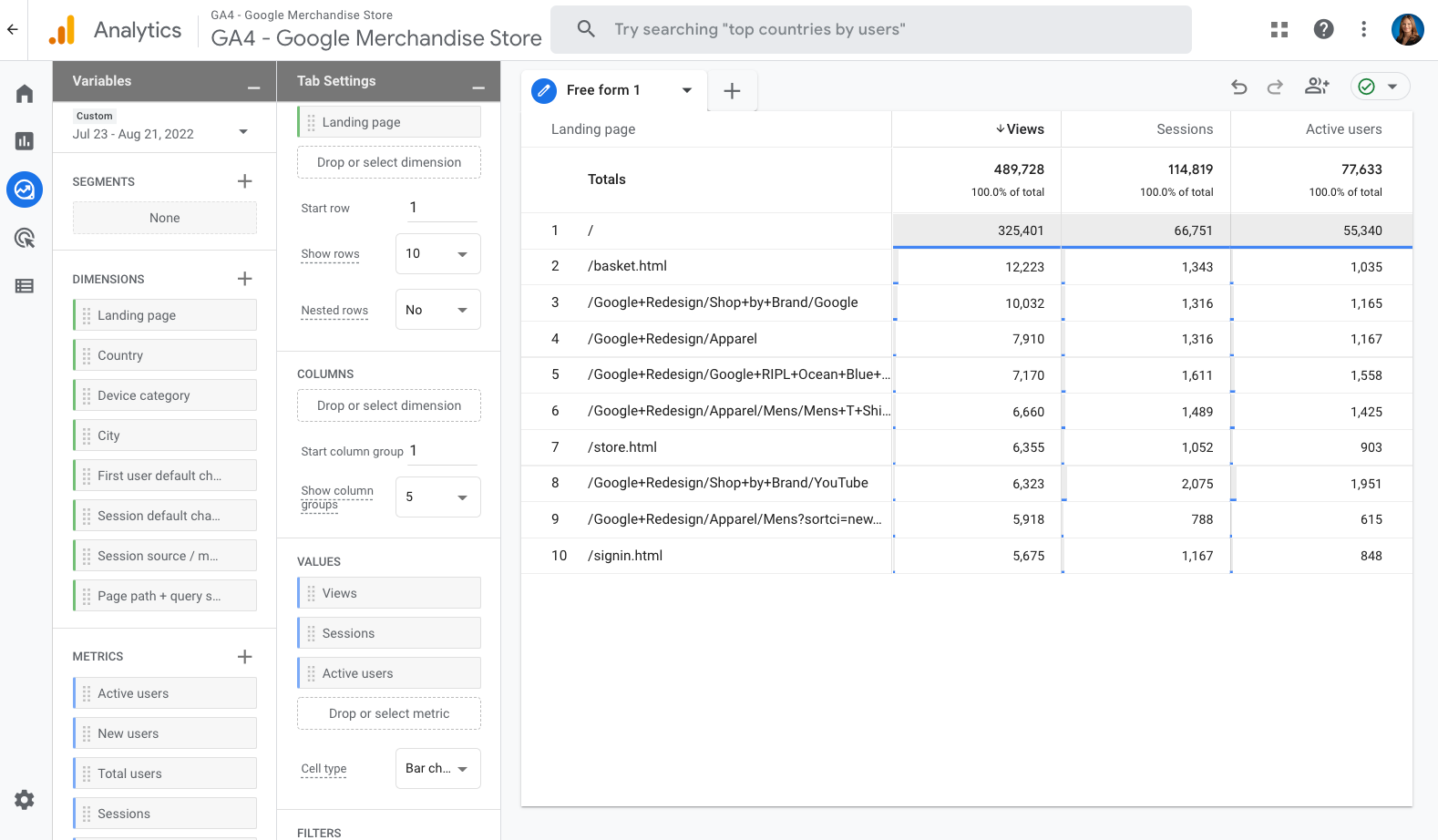Go to Home in the sidebar
1438x840 pixels.
click(25, 94)
